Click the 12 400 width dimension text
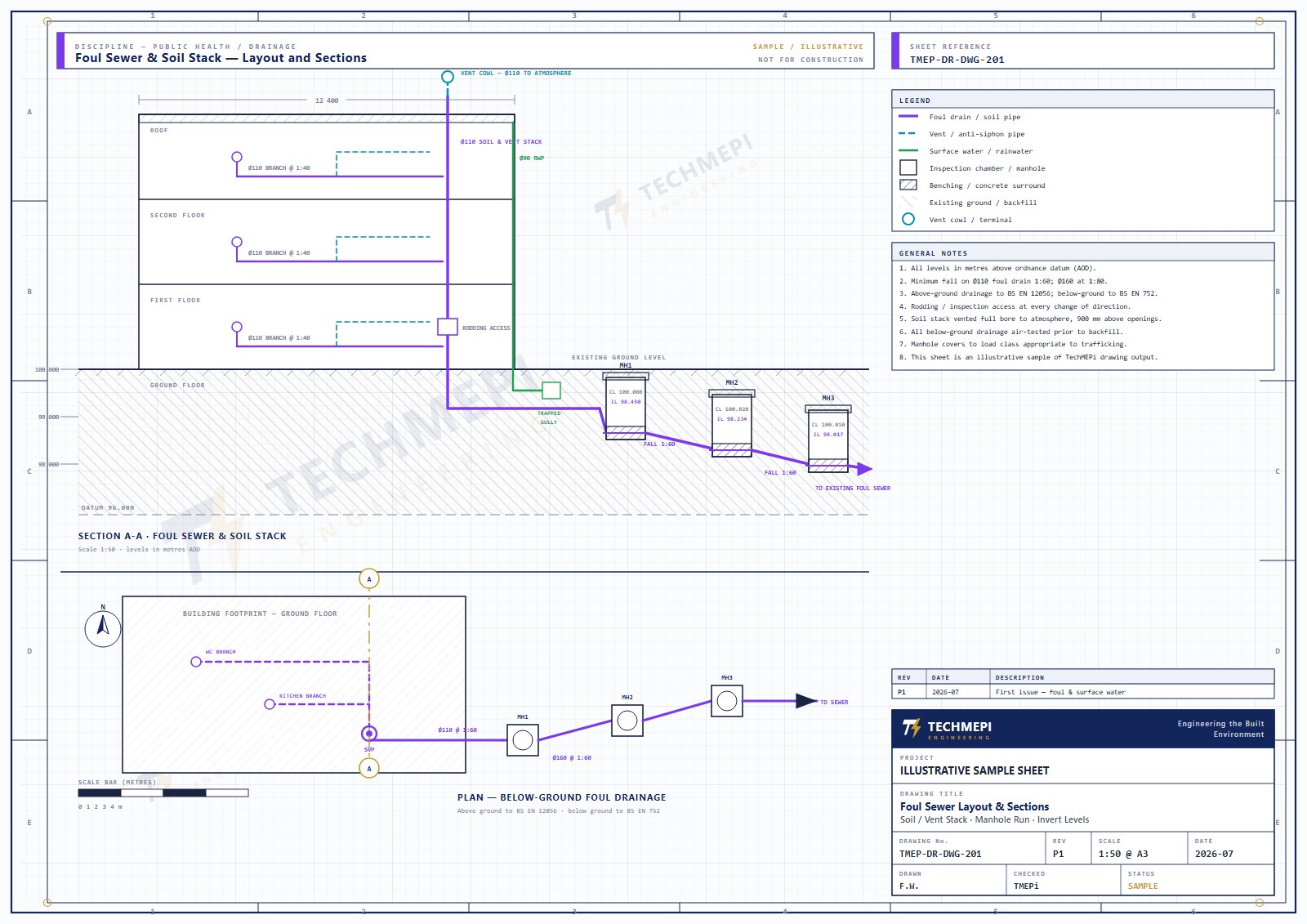The width and height of the screenshot is (1307, 924). click(x=327, y=100)
